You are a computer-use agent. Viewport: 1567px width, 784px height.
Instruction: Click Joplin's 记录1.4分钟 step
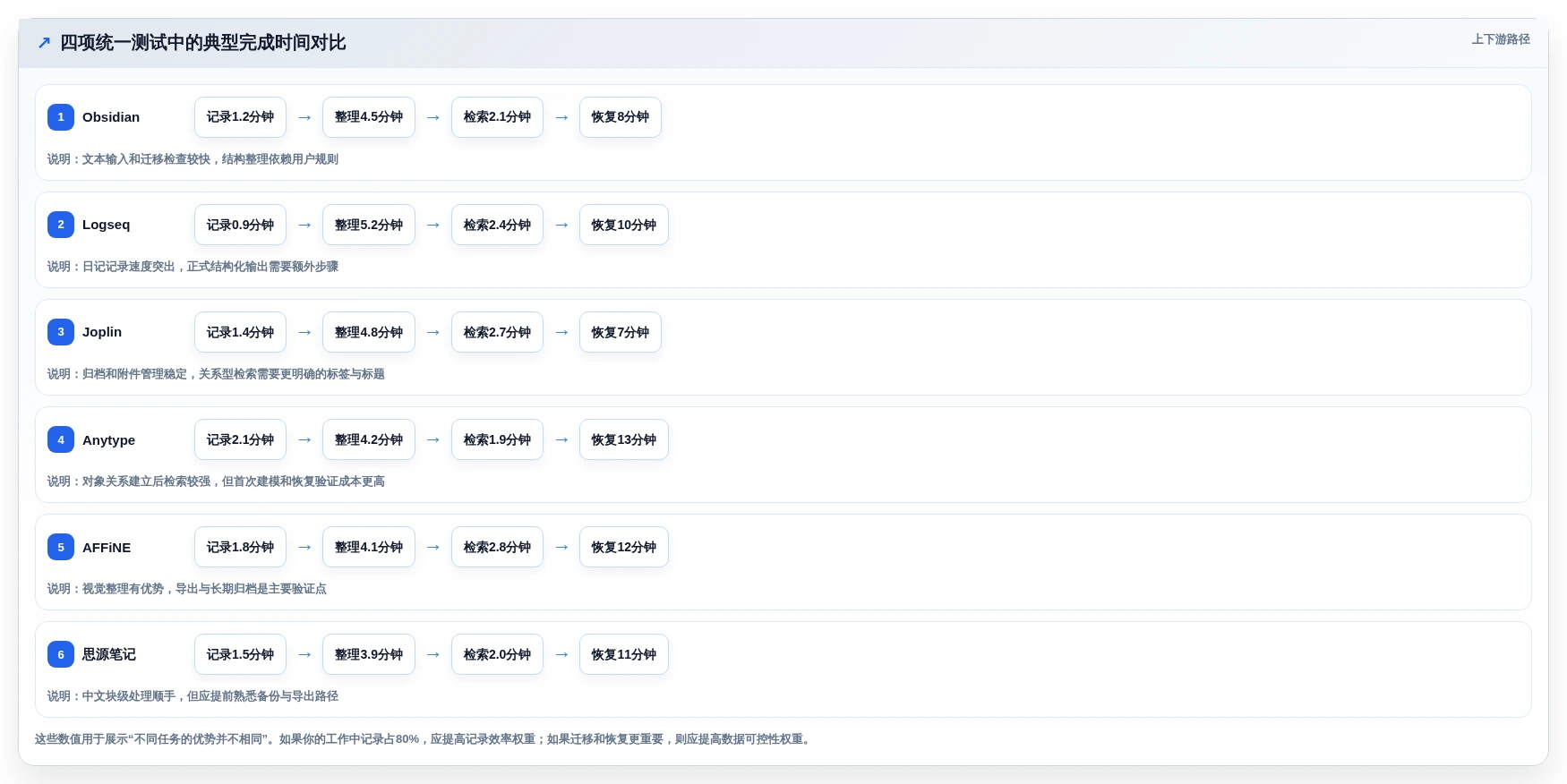click(240, 332)
